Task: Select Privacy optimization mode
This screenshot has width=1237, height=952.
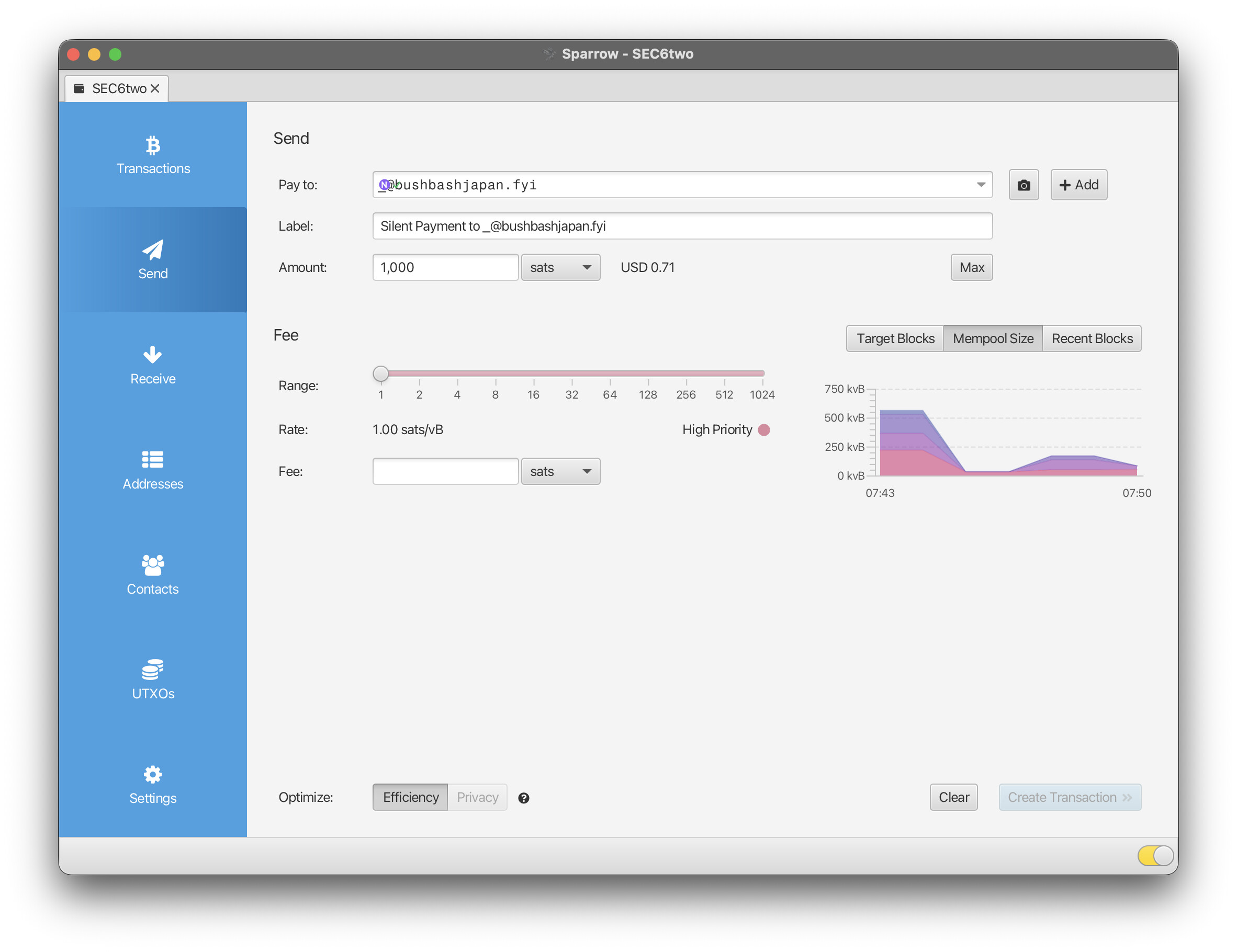Action: (x=477, y=797)
